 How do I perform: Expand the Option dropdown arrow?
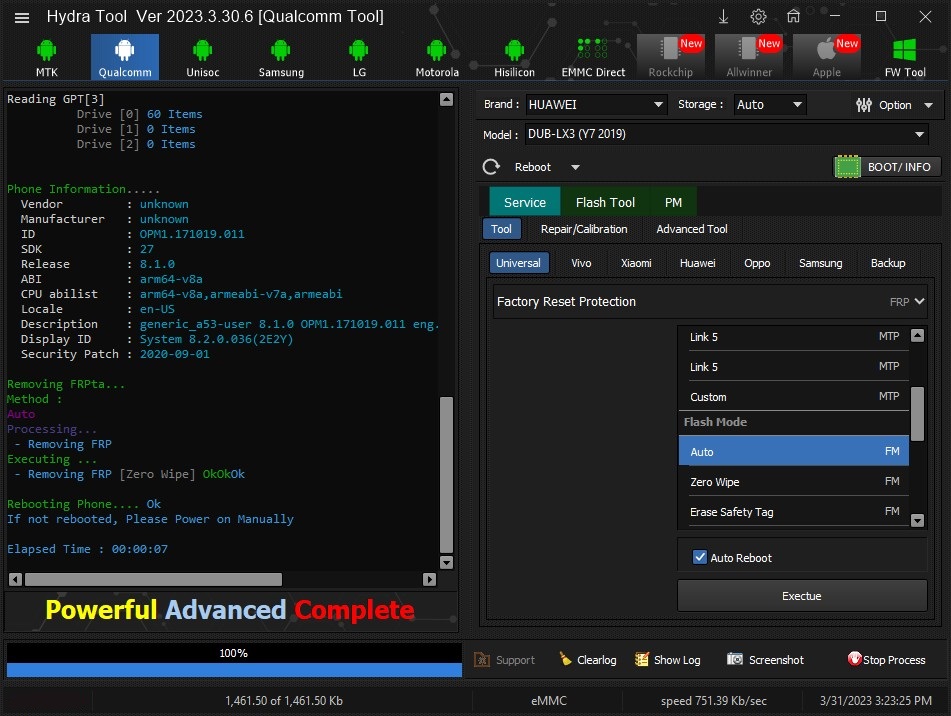[x=929, y=105]
